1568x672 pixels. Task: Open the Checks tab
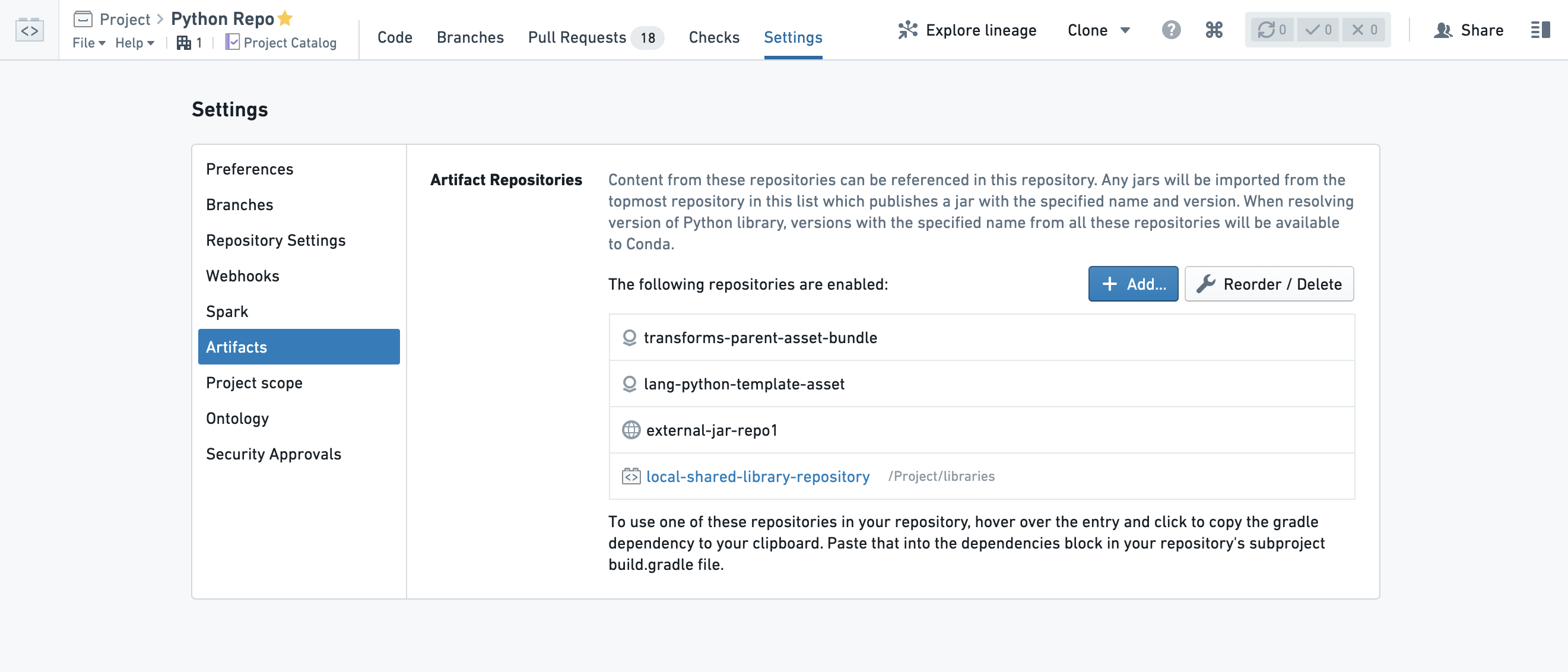713,37
